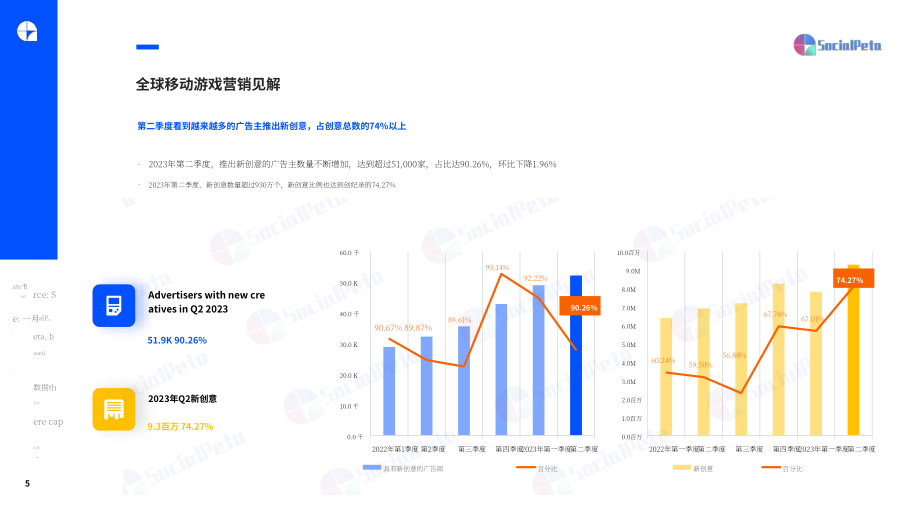Select the heading 全球移动游戏营销见解
This screenshot has width=920, height=518.
click(208, 84)
